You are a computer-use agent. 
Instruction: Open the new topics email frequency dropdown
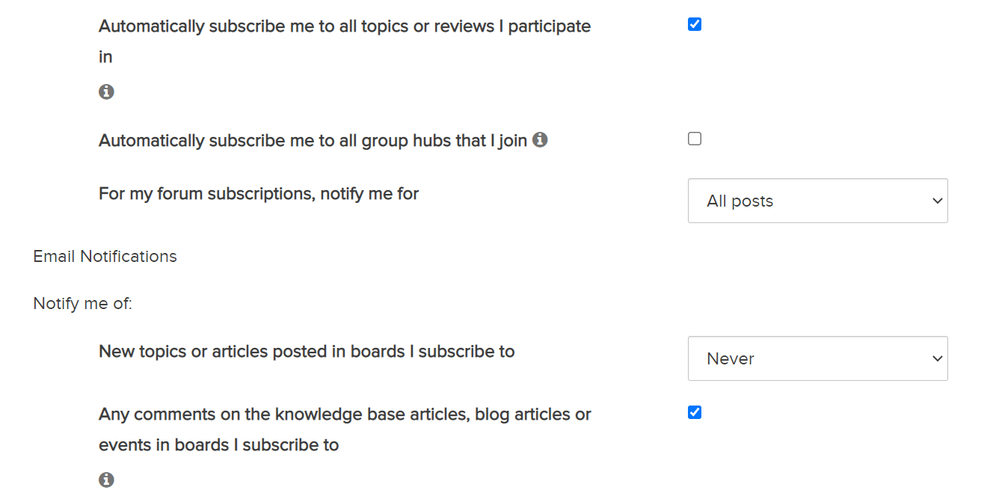(x=817, y=358)
